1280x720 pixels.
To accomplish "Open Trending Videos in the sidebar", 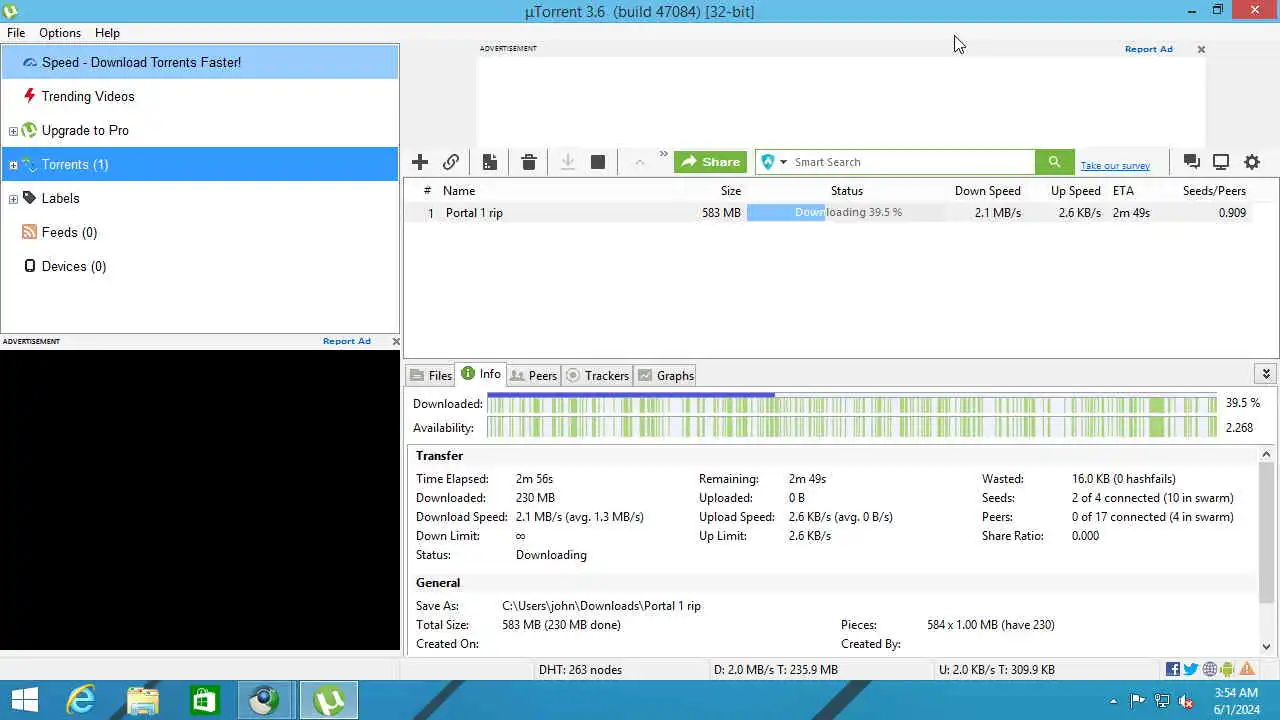I will pyautogui.click(x=88, y=96).
